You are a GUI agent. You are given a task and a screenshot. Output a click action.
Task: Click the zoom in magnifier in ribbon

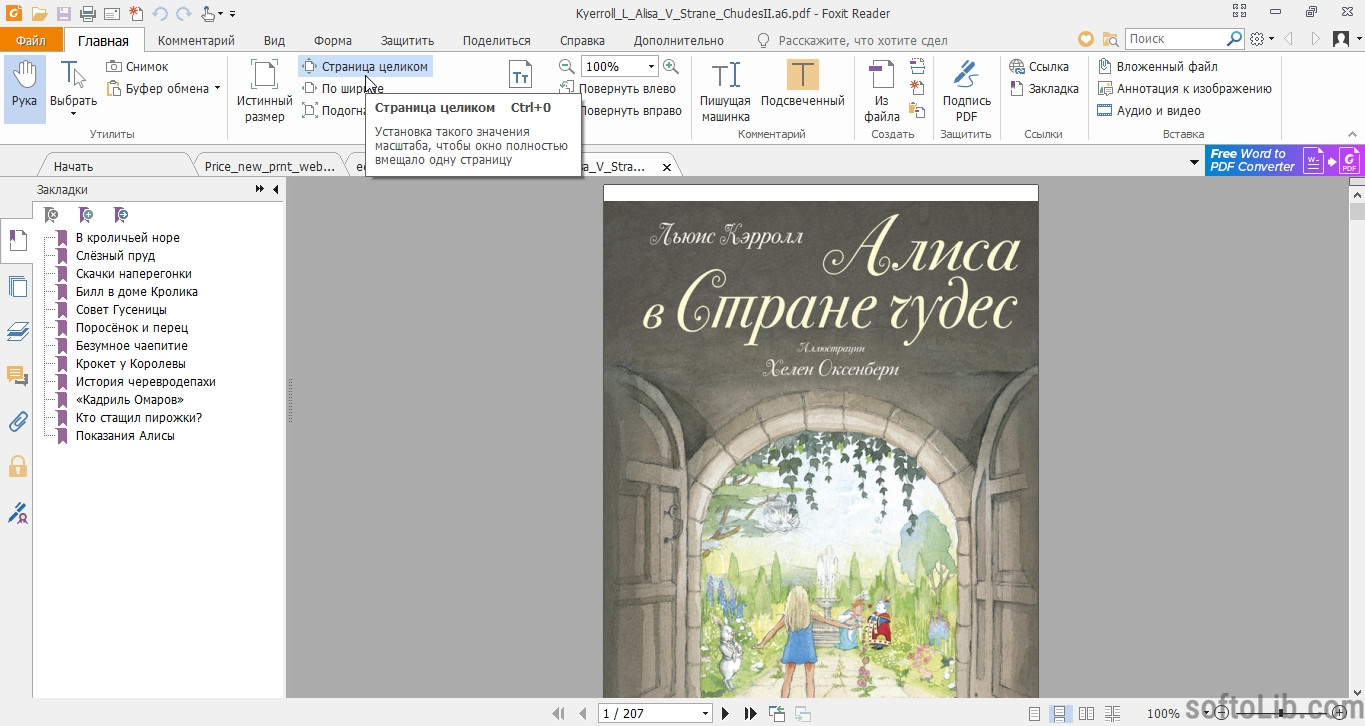tap(671, 66)
